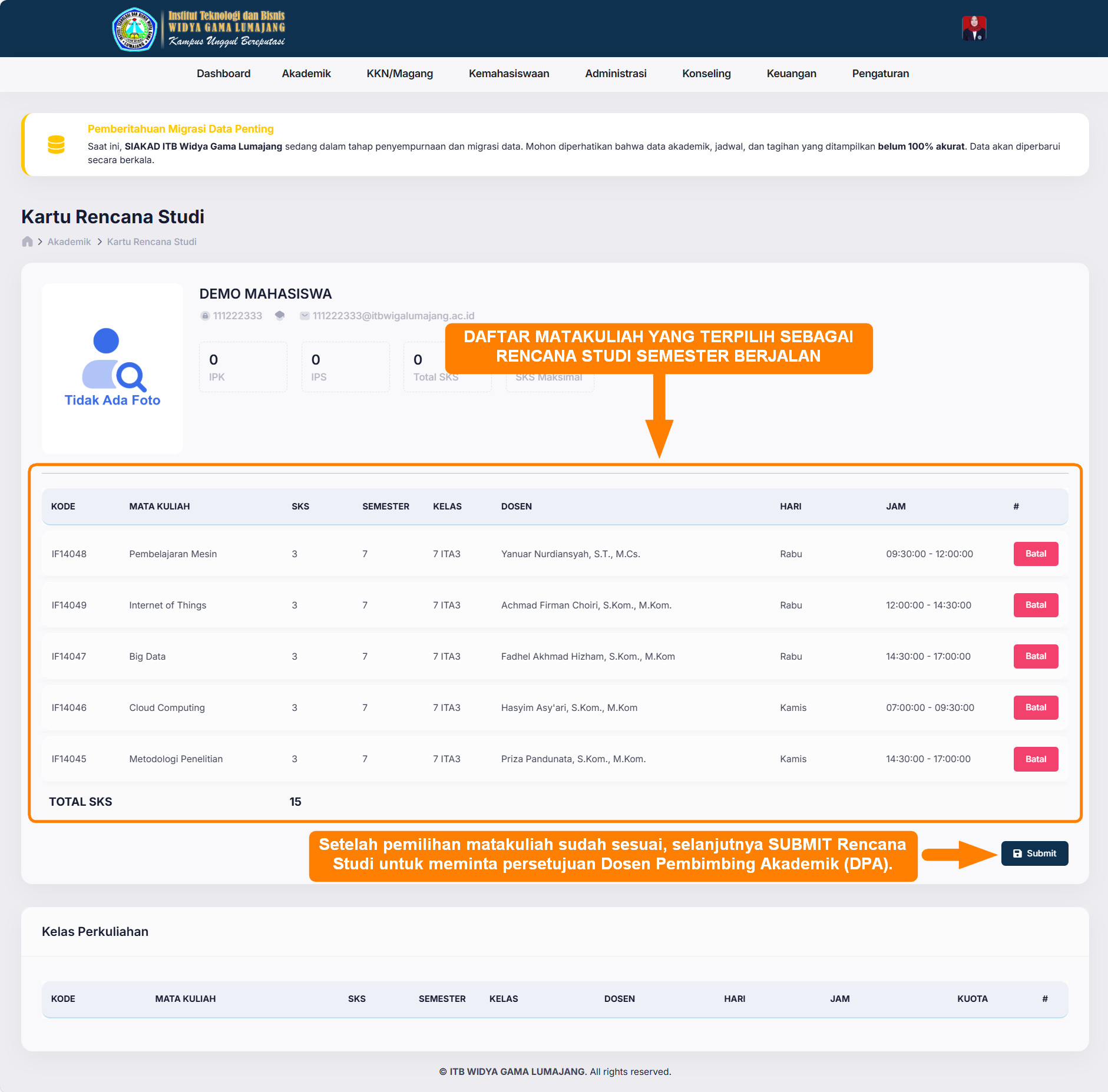This screenshot has width=1108, height=1092.
Task: Expand the Keuangan menu
Action: coord(791,74)
